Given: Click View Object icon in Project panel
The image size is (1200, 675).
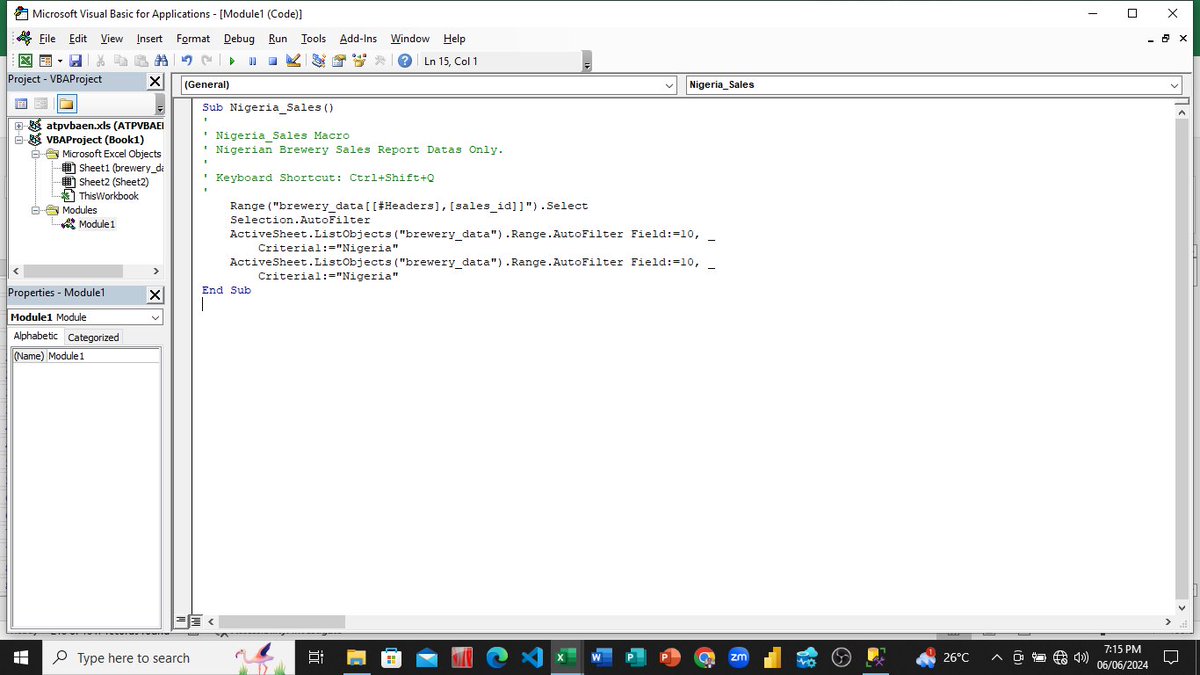Looking at the screenshot, I should pyautogui.click(x=41, y=104).
